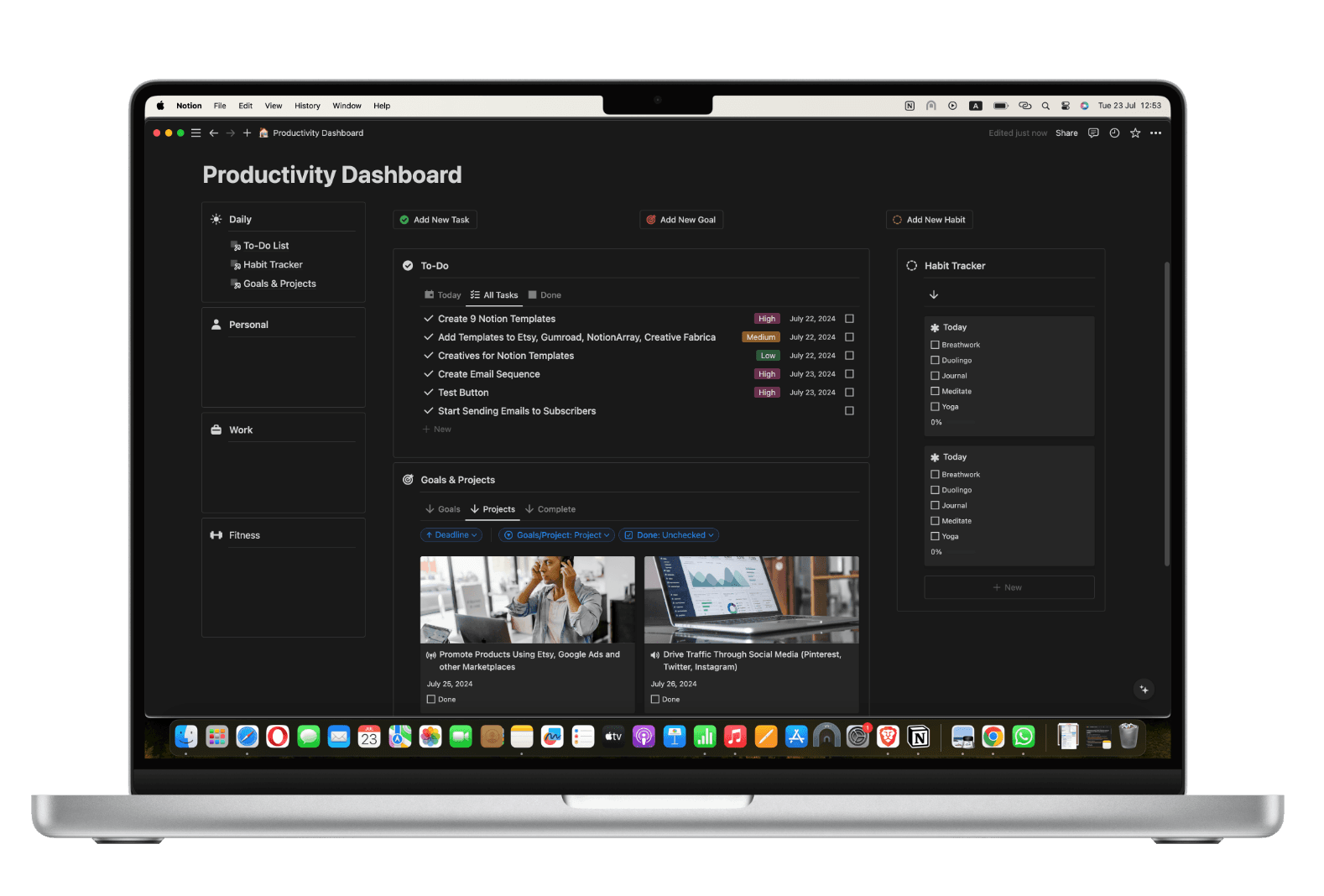This screenshot has width=1324, height=896.
Task: Switch to the Done tab in To-Do
Action: [x=545, y=295]
